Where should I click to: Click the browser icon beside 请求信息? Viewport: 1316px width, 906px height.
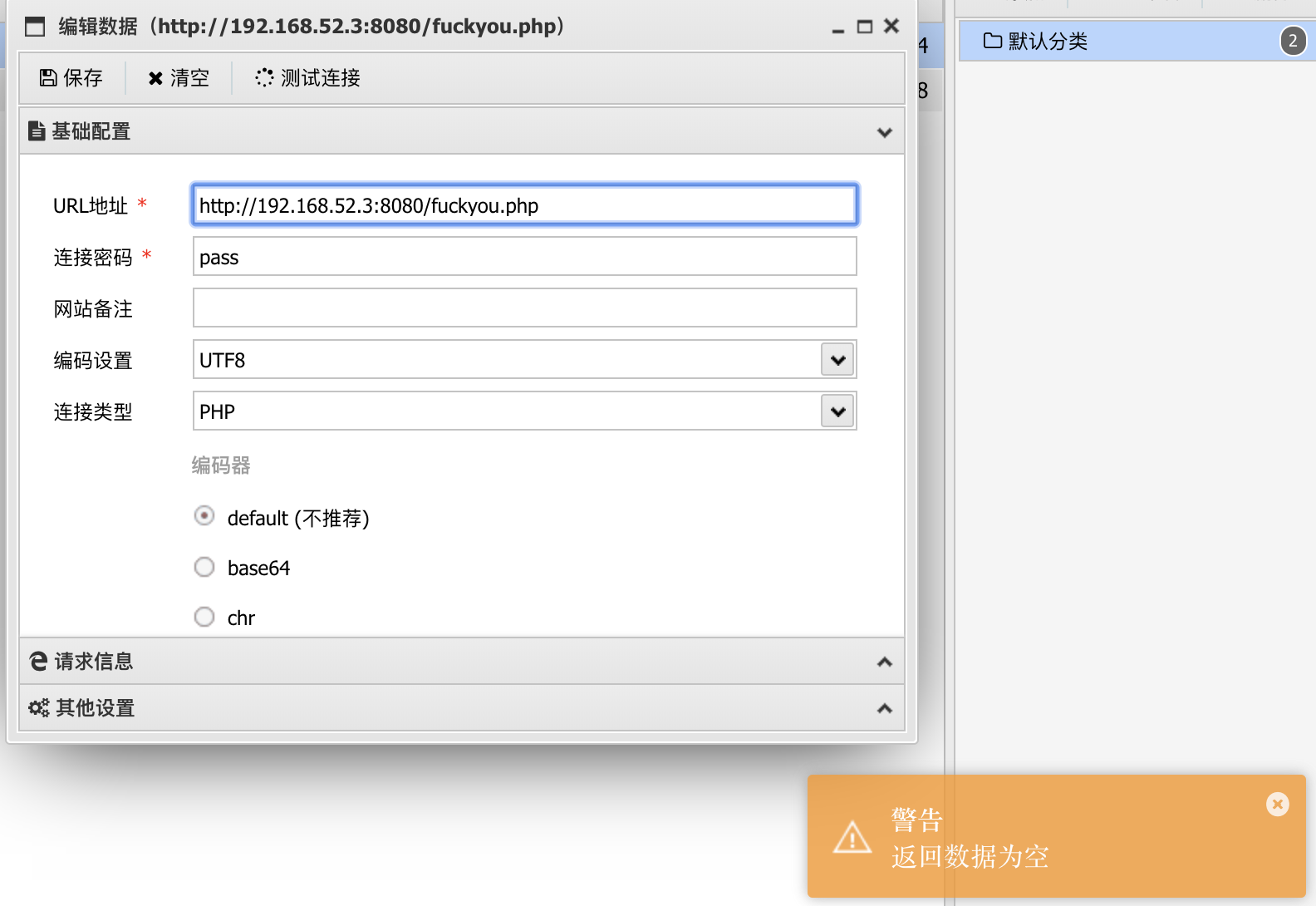tap(38, 662)
